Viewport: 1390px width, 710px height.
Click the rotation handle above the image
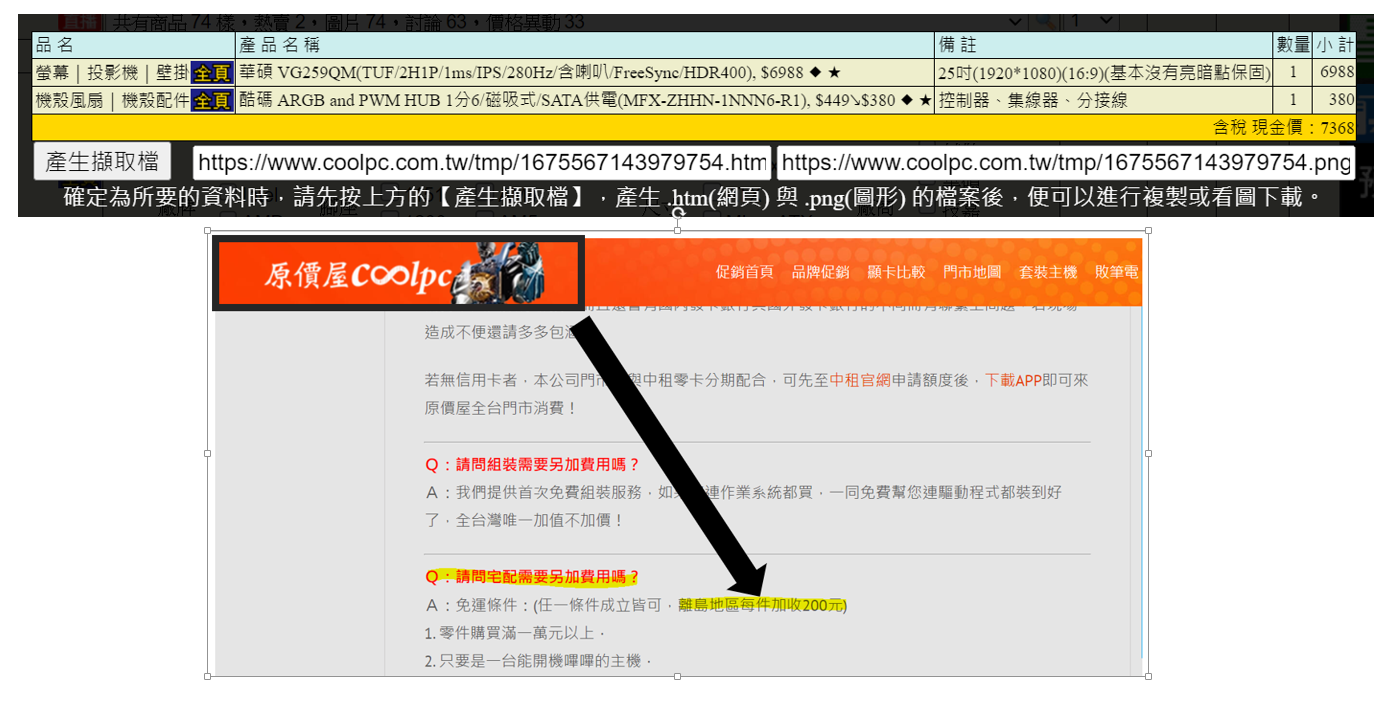[x=678, y=213]
